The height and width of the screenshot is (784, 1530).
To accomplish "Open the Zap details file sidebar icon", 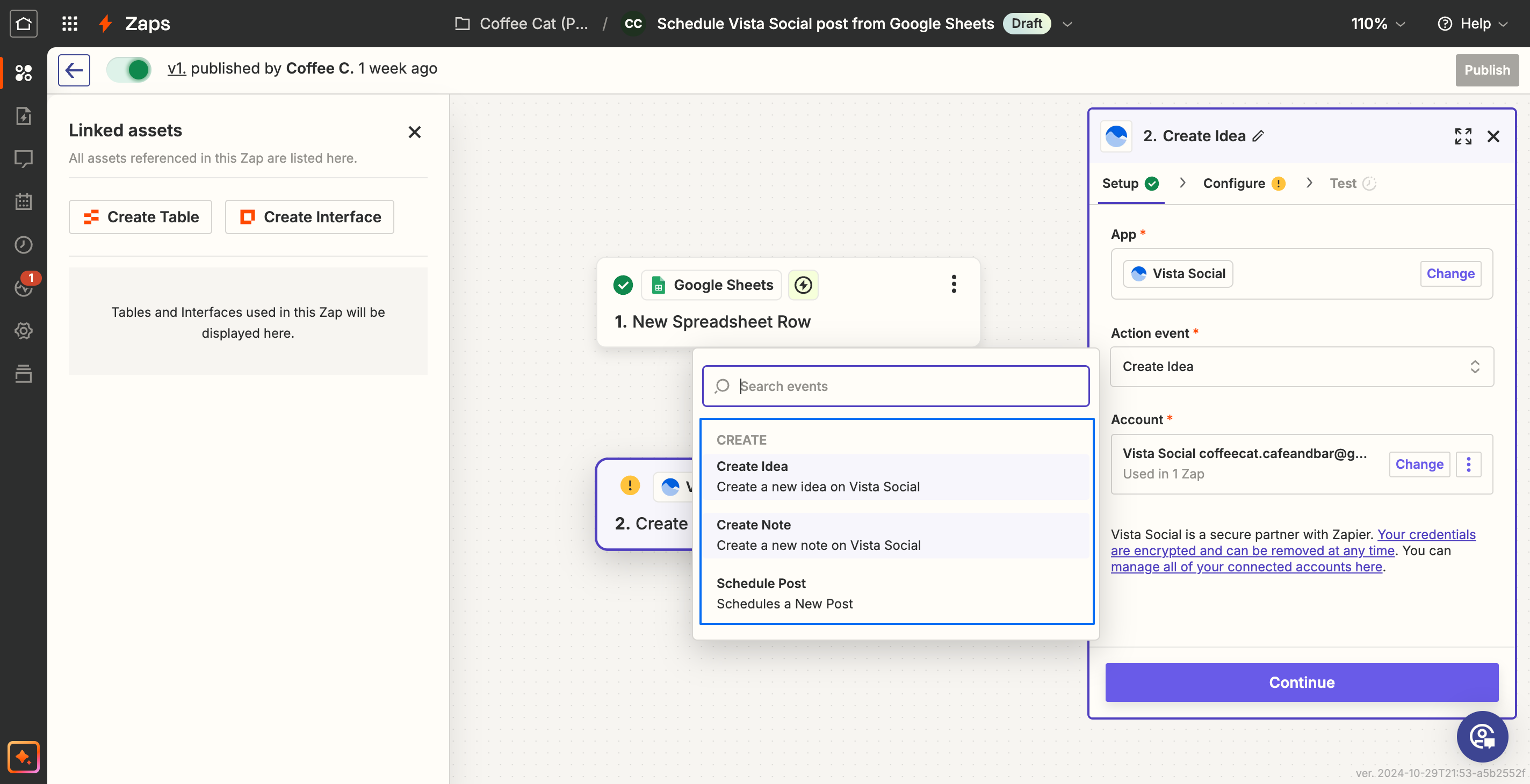I will (23, 116).
